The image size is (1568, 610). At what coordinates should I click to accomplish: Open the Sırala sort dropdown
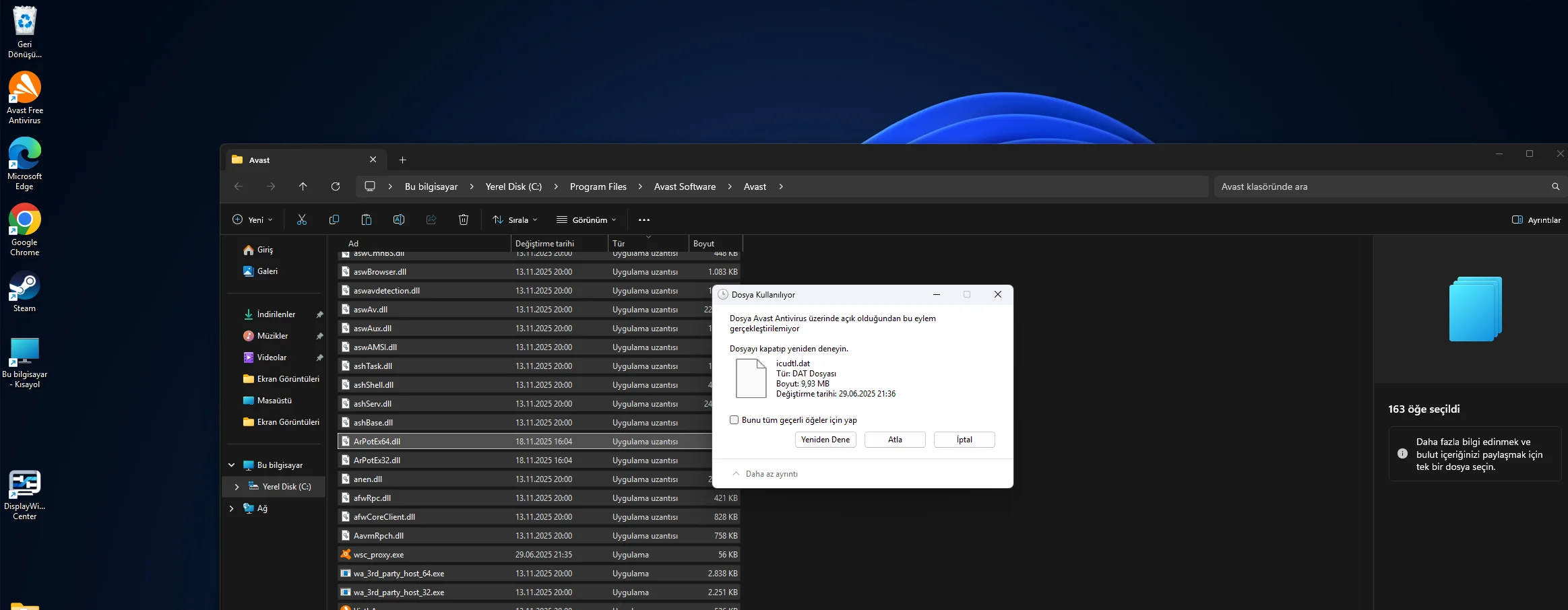pos(515,220)
